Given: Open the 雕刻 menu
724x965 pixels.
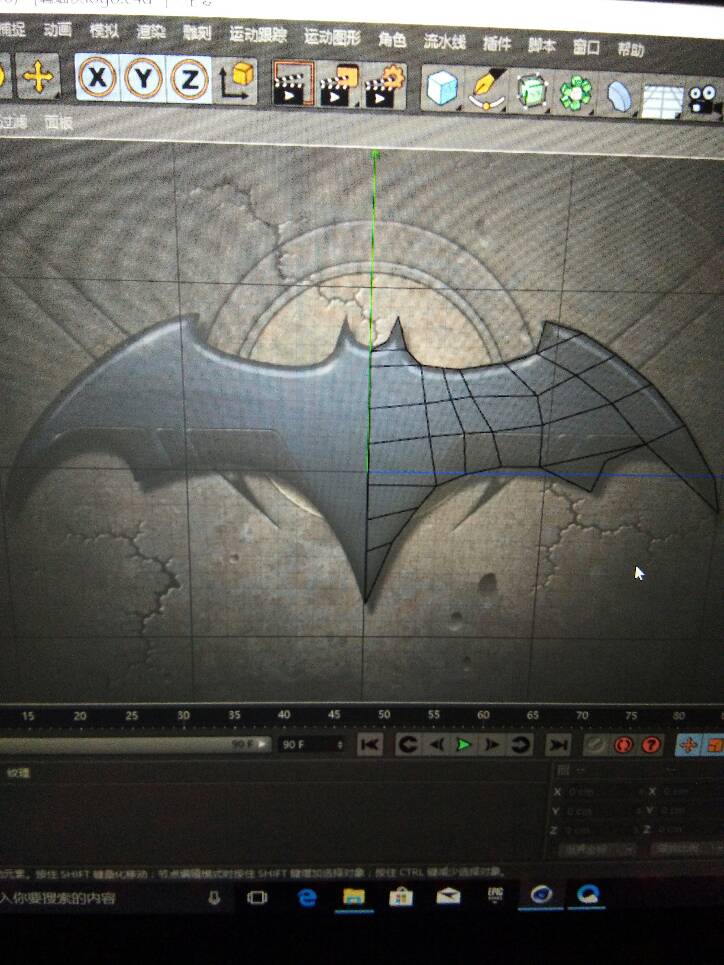Looking at the screenshot, I should click(x=197, y=33).
